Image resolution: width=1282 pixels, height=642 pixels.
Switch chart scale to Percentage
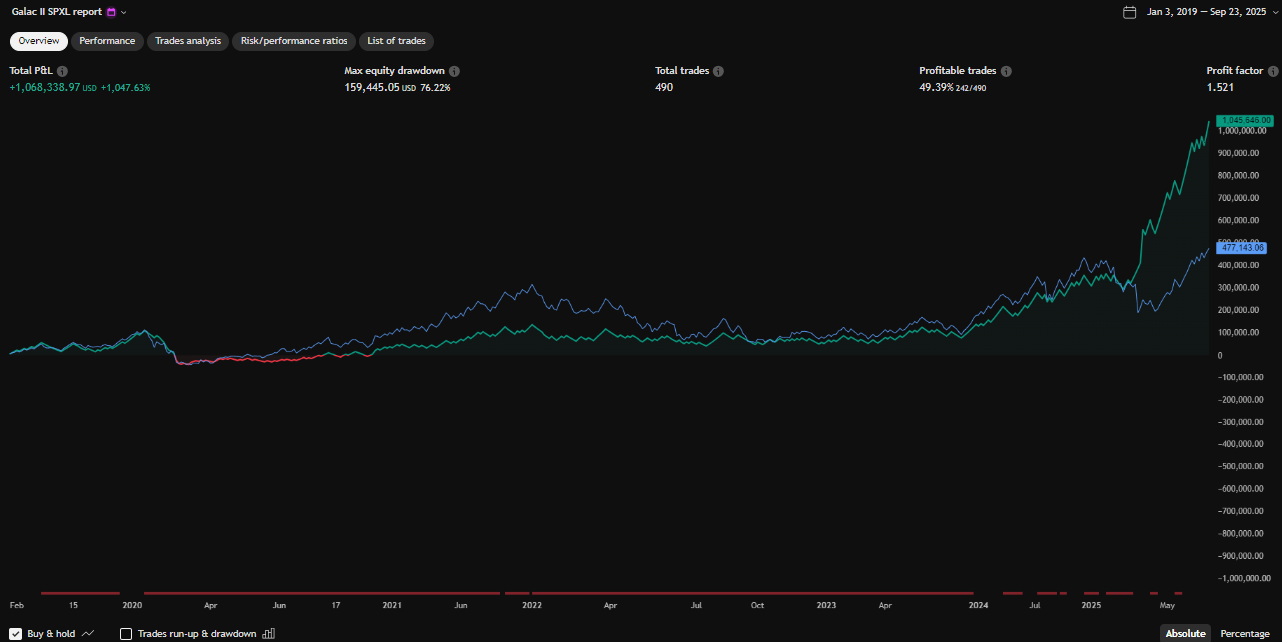(x=1244, y=634)
